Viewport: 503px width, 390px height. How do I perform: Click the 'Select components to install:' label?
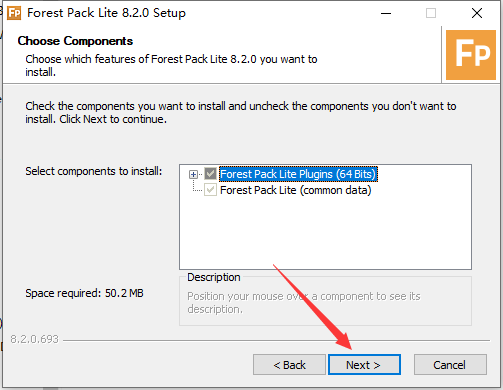point(94,171)
